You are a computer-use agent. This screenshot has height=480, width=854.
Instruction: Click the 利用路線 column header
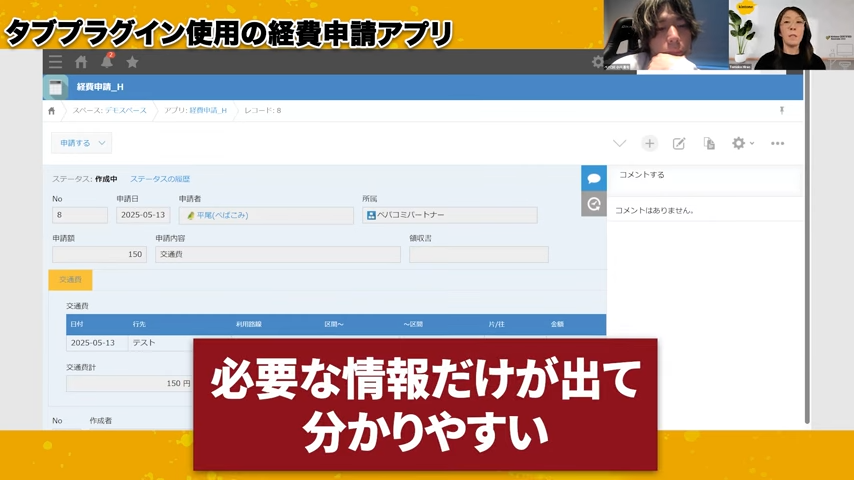coord(248,324)
